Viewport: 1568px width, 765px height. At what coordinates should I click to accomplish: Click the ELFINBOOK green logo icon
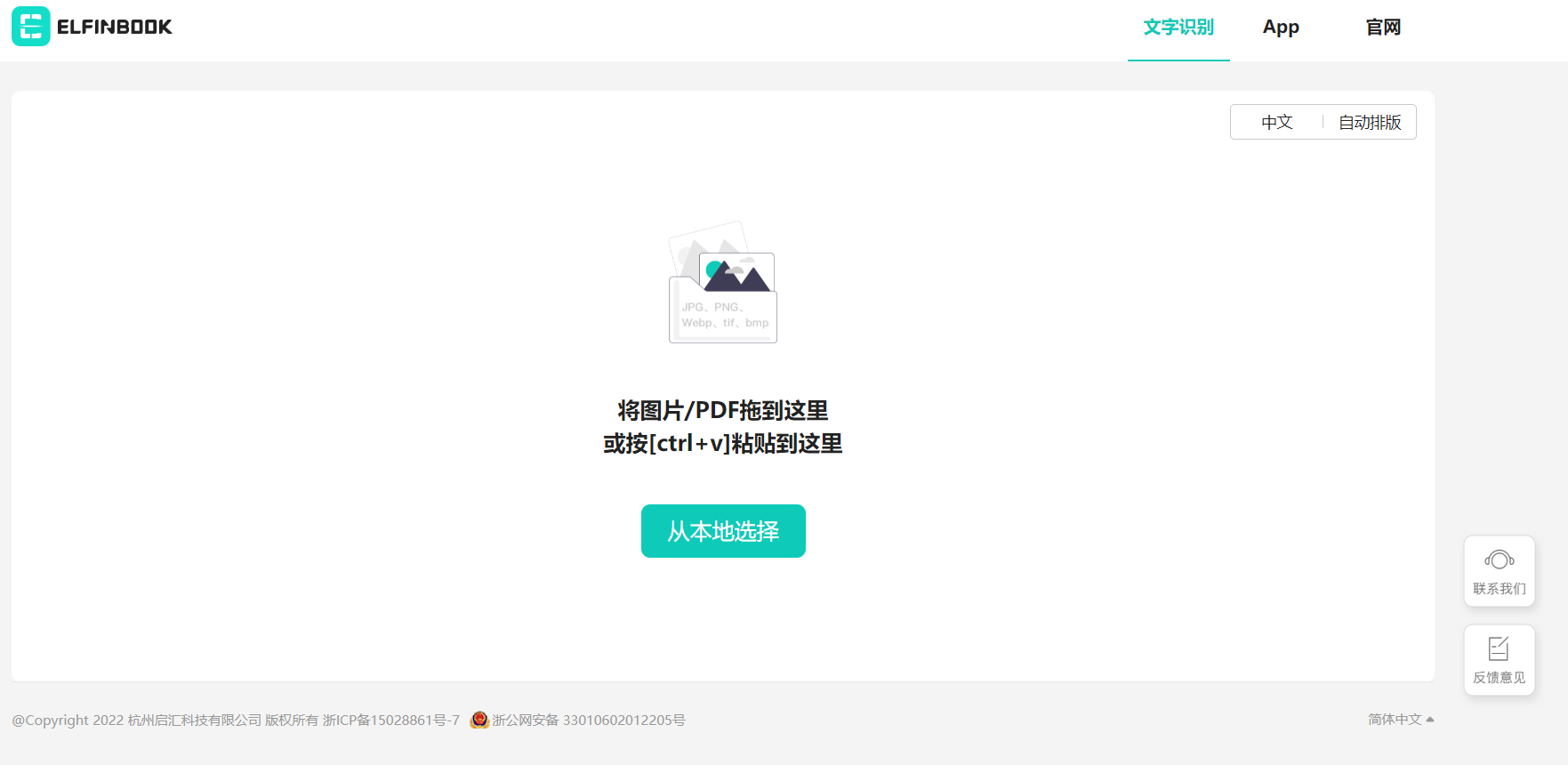(x=31, y=27)
